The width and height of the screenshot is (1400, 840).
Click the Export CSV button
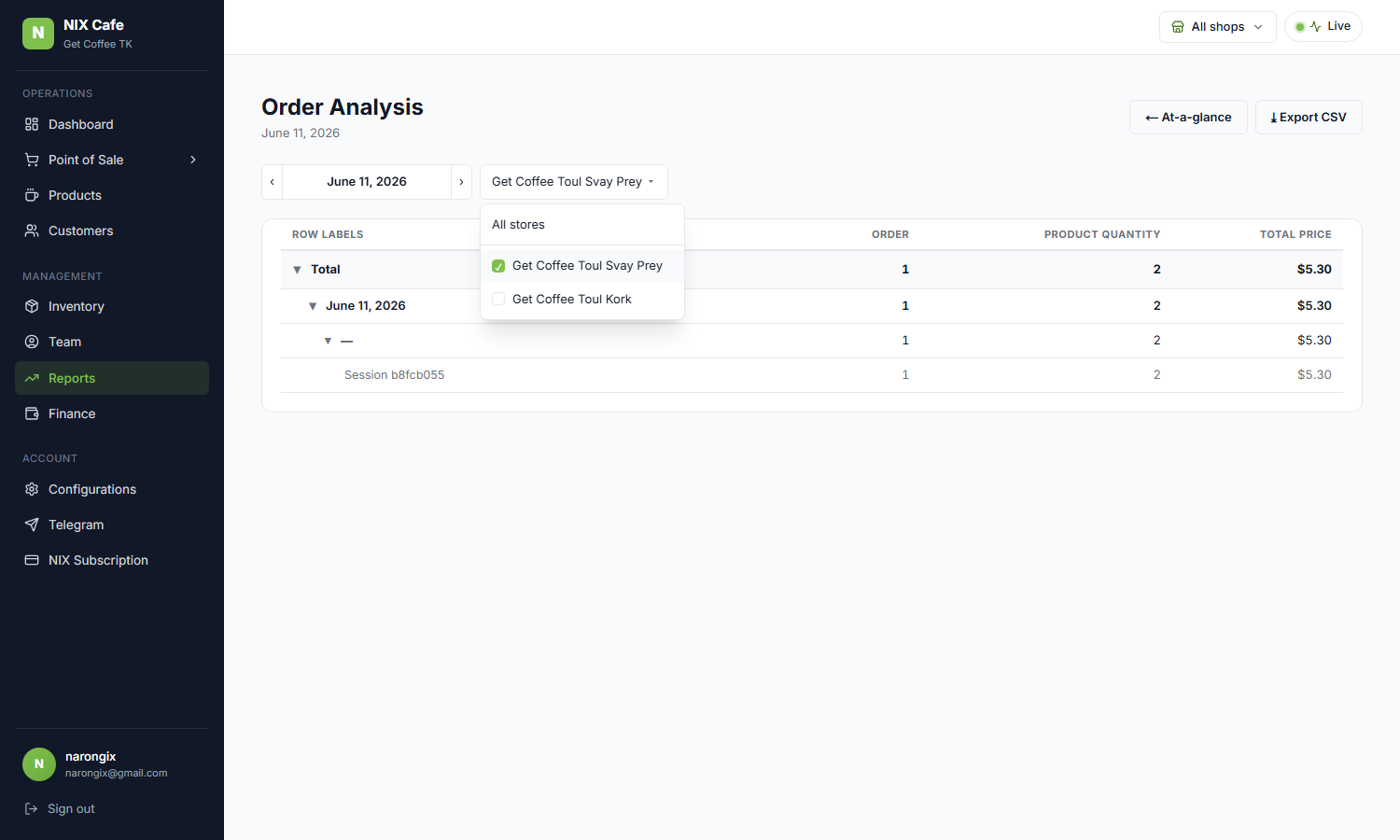click(1309, 118)
